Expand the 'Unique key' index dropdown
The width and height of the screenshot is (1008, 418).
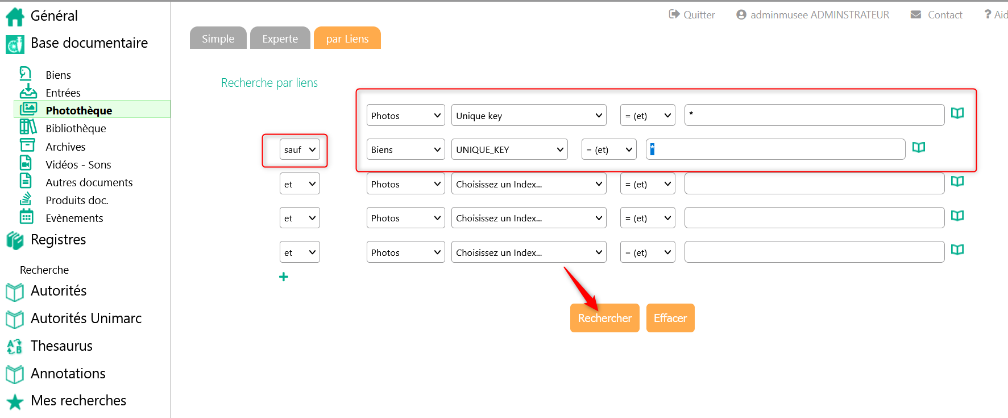[x=529, y=115]
